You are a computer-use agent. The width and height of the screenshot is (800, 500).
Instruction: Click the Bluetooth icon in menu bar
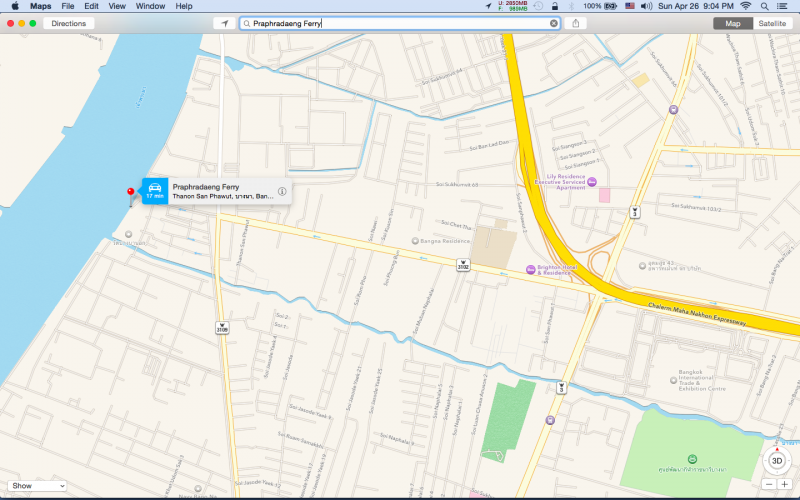coord(571,6)
